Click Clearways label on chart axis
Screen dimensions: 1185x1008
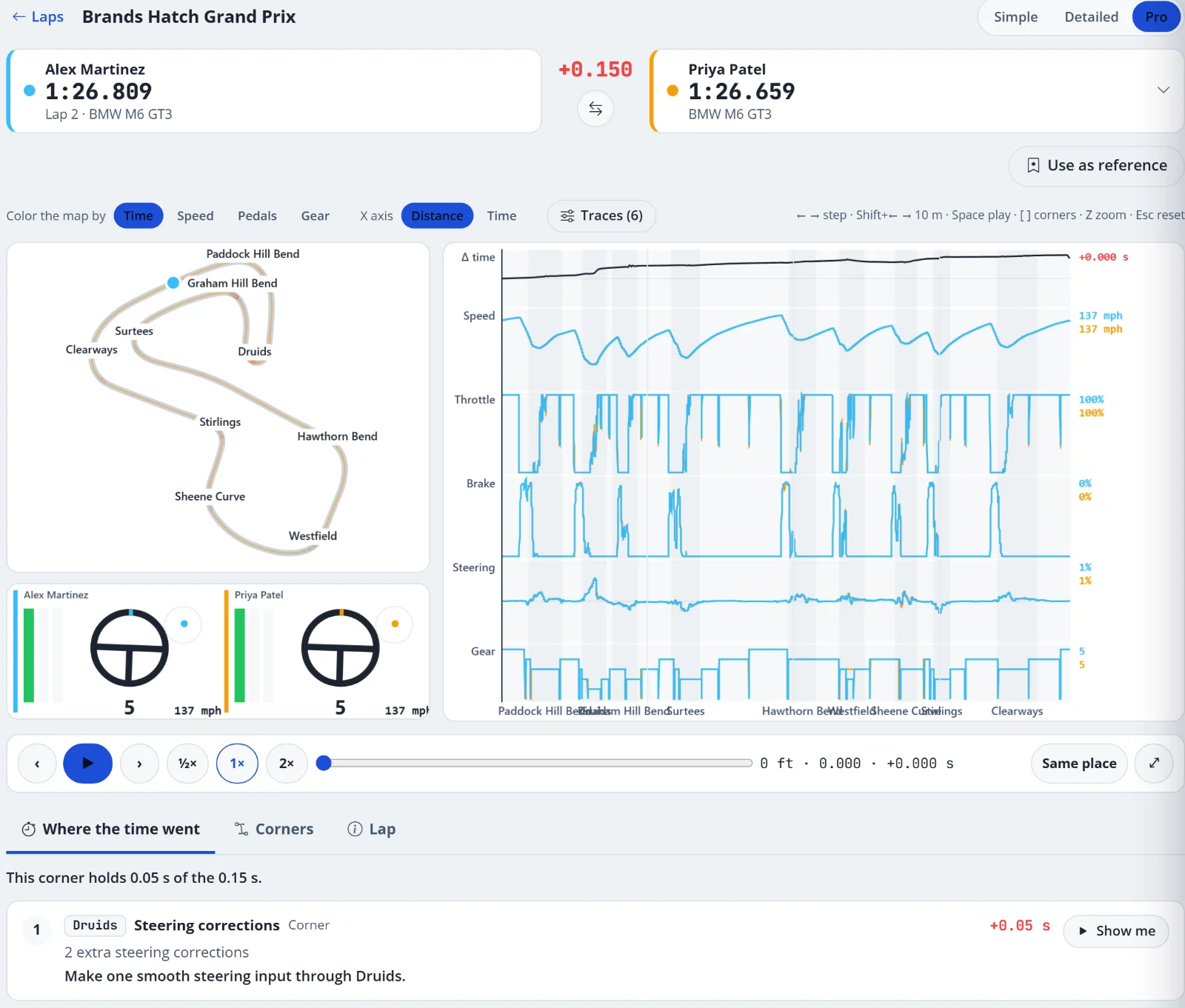tap(1017, 711)
